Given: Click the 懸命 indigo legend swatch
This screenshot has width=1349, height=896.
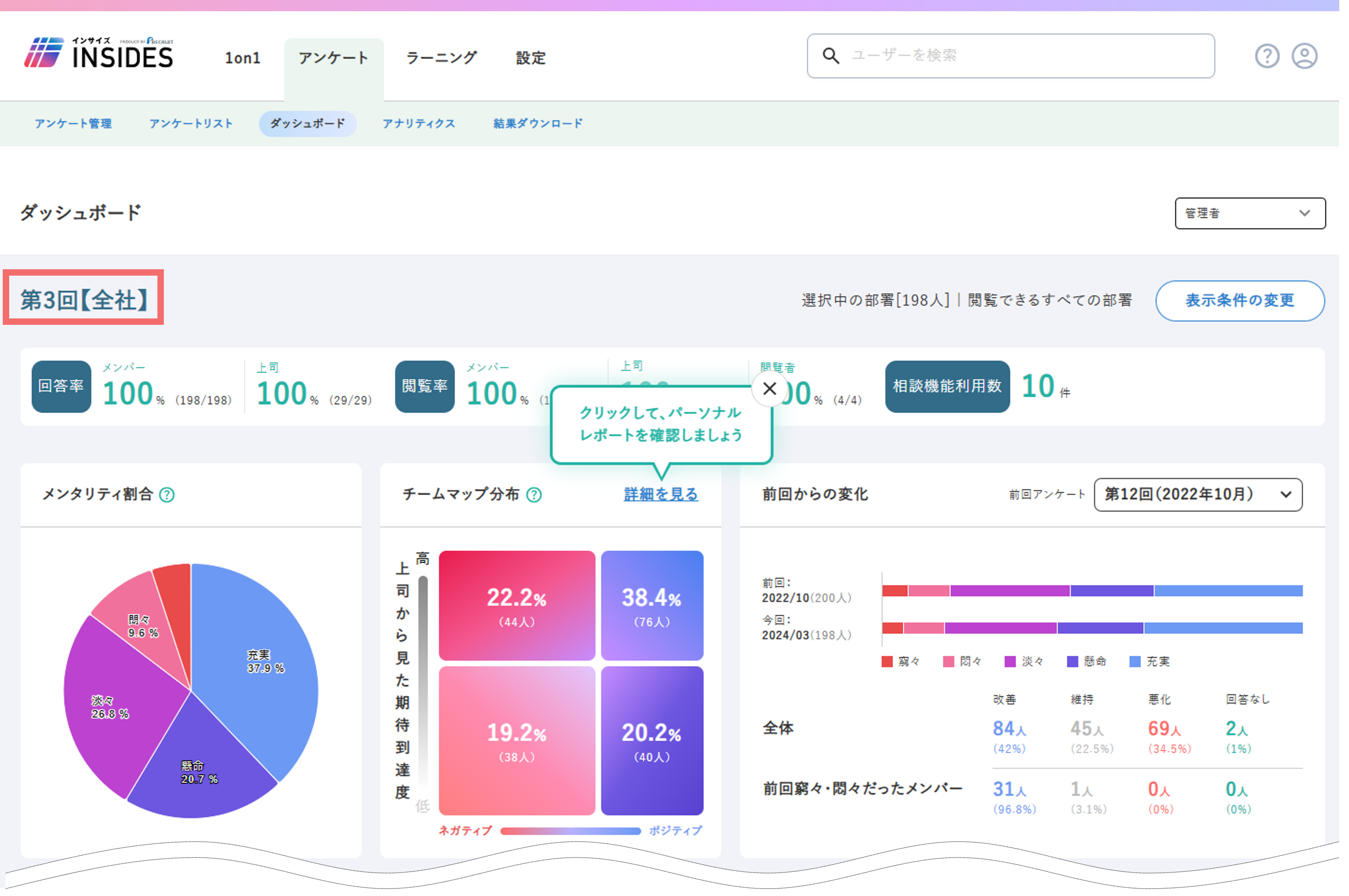Looking at the screenshot, I should point(1072,662).
